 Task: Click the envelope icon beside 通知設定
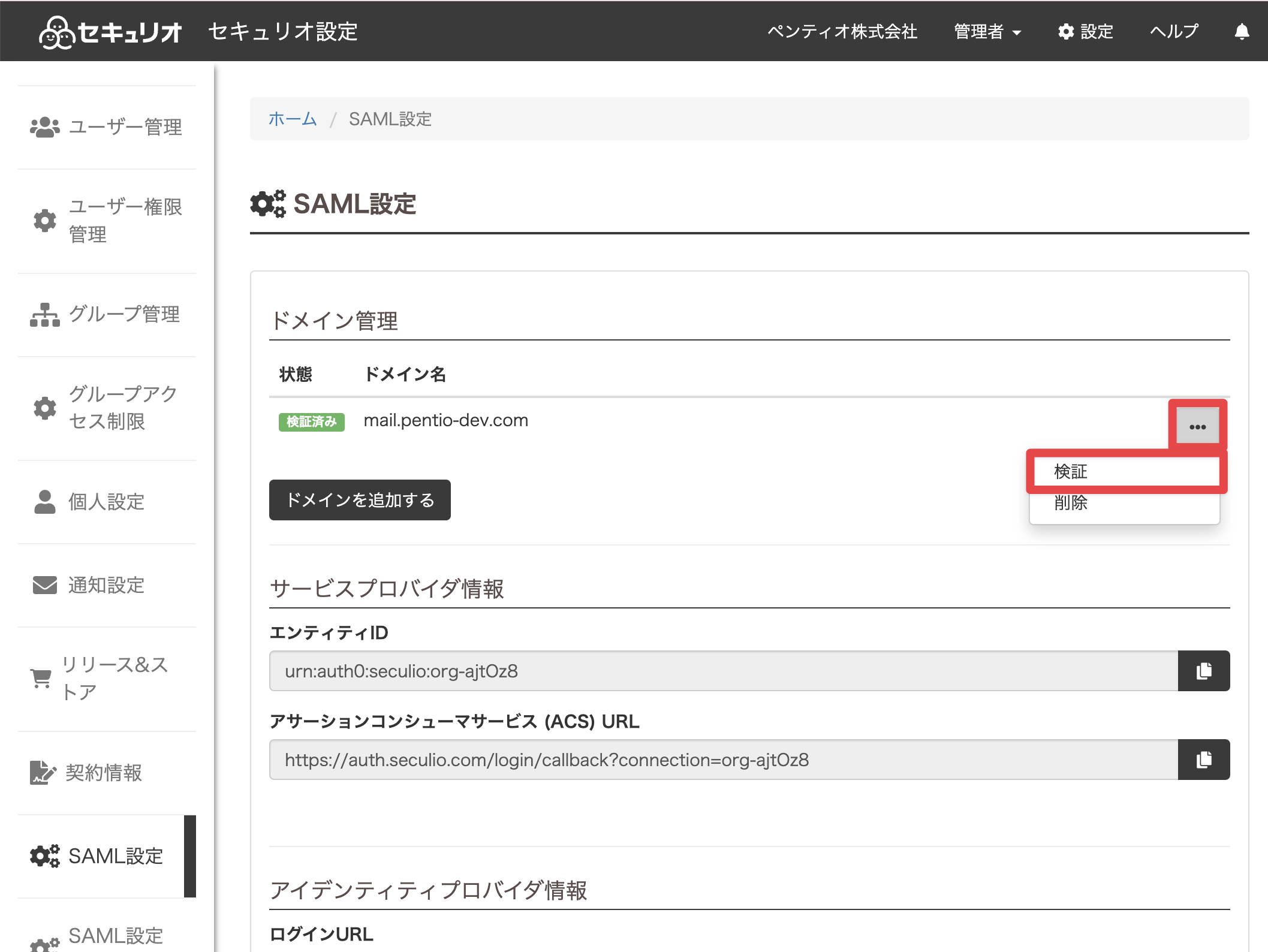pos(45,585)
